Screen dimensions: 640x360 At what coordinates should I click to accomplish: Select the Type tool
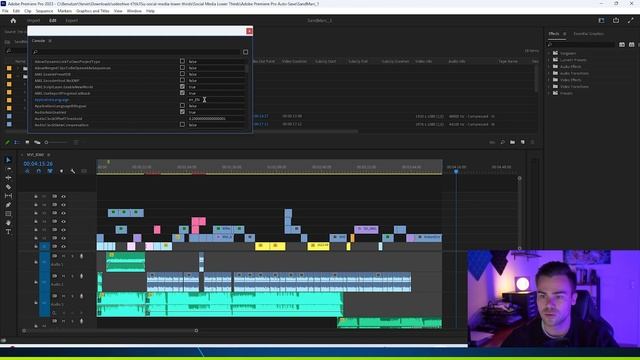[x=8, y=232]
